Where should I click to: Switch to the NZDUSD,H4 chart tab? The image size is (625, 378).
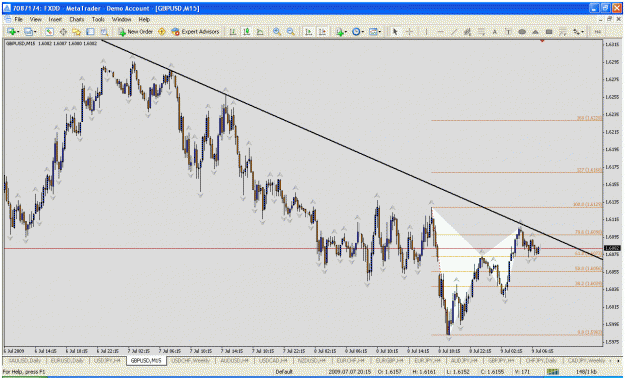tap(312, 360)
